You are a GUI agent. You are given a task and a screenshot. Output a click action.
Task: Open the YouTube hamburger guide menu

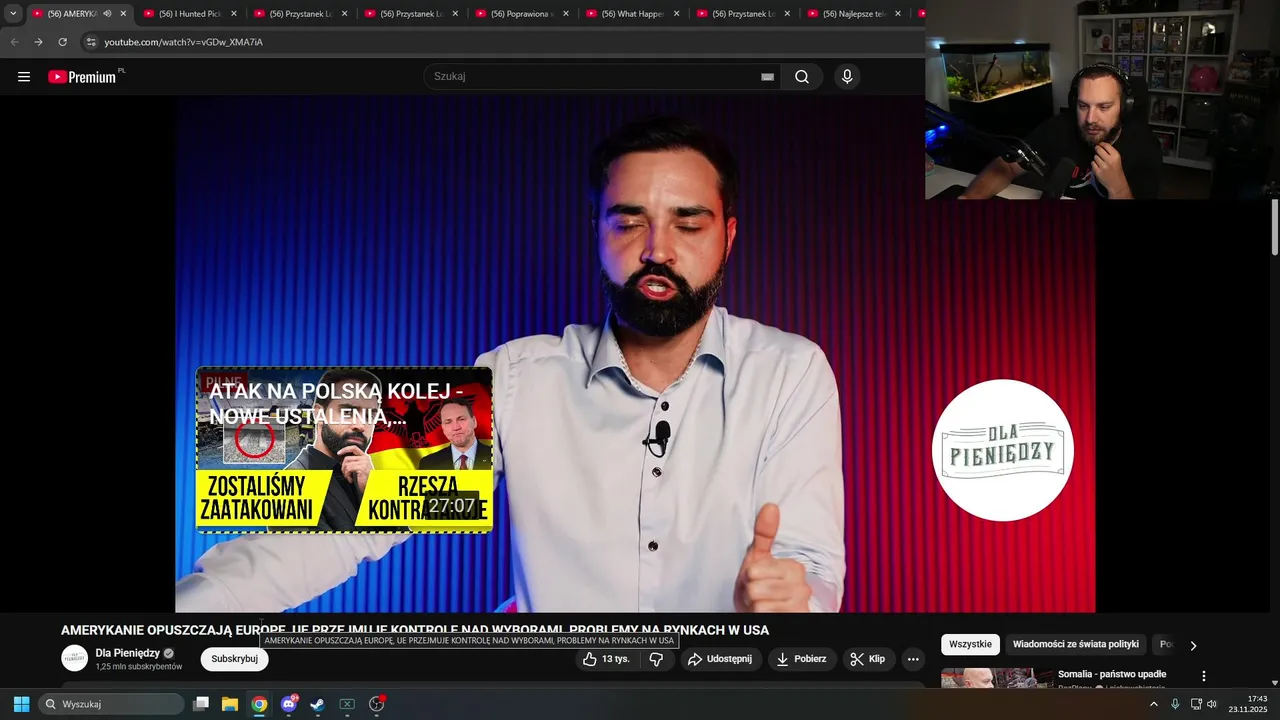coord(24,77)
